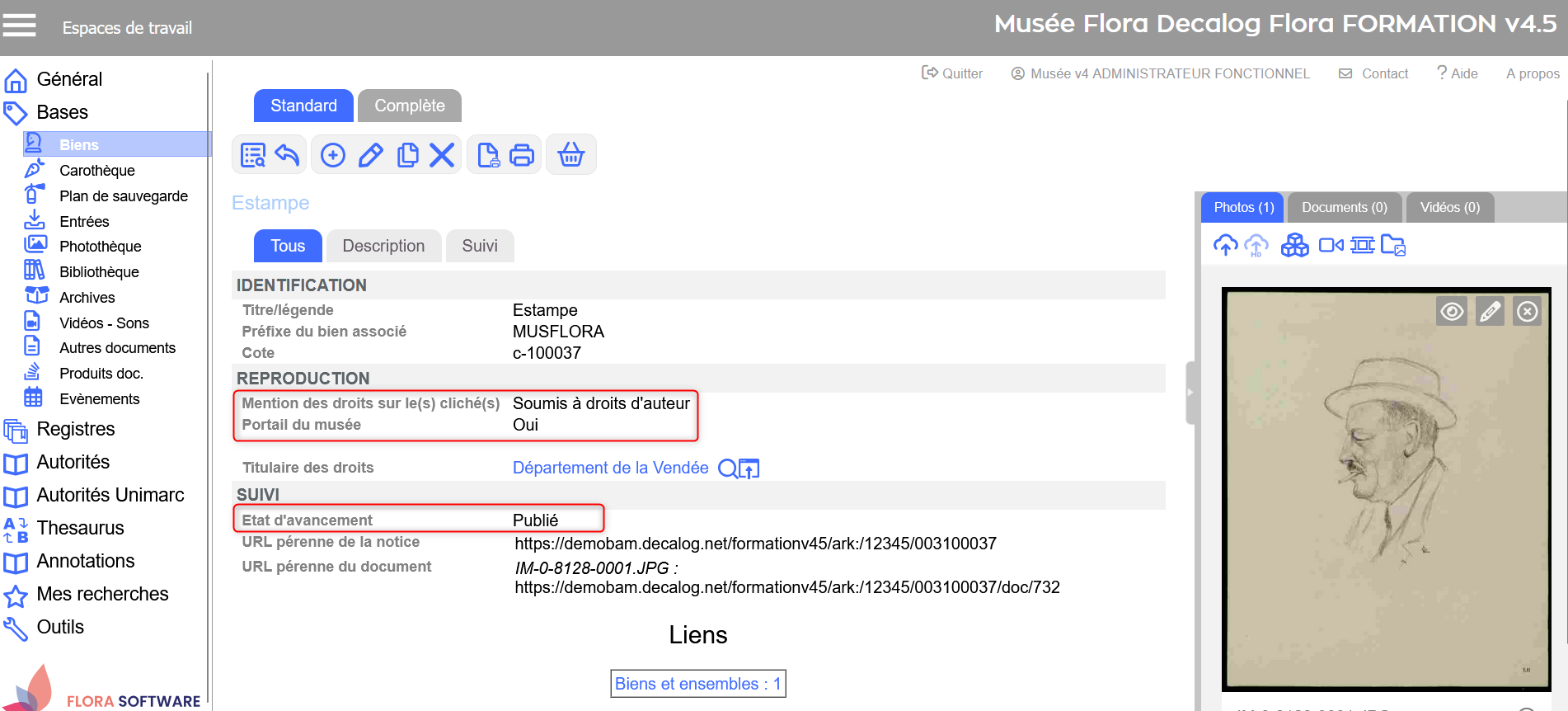Collapse the media panel with side handle
Screen dimensions: 1568x711
(x=1190, y=393)
